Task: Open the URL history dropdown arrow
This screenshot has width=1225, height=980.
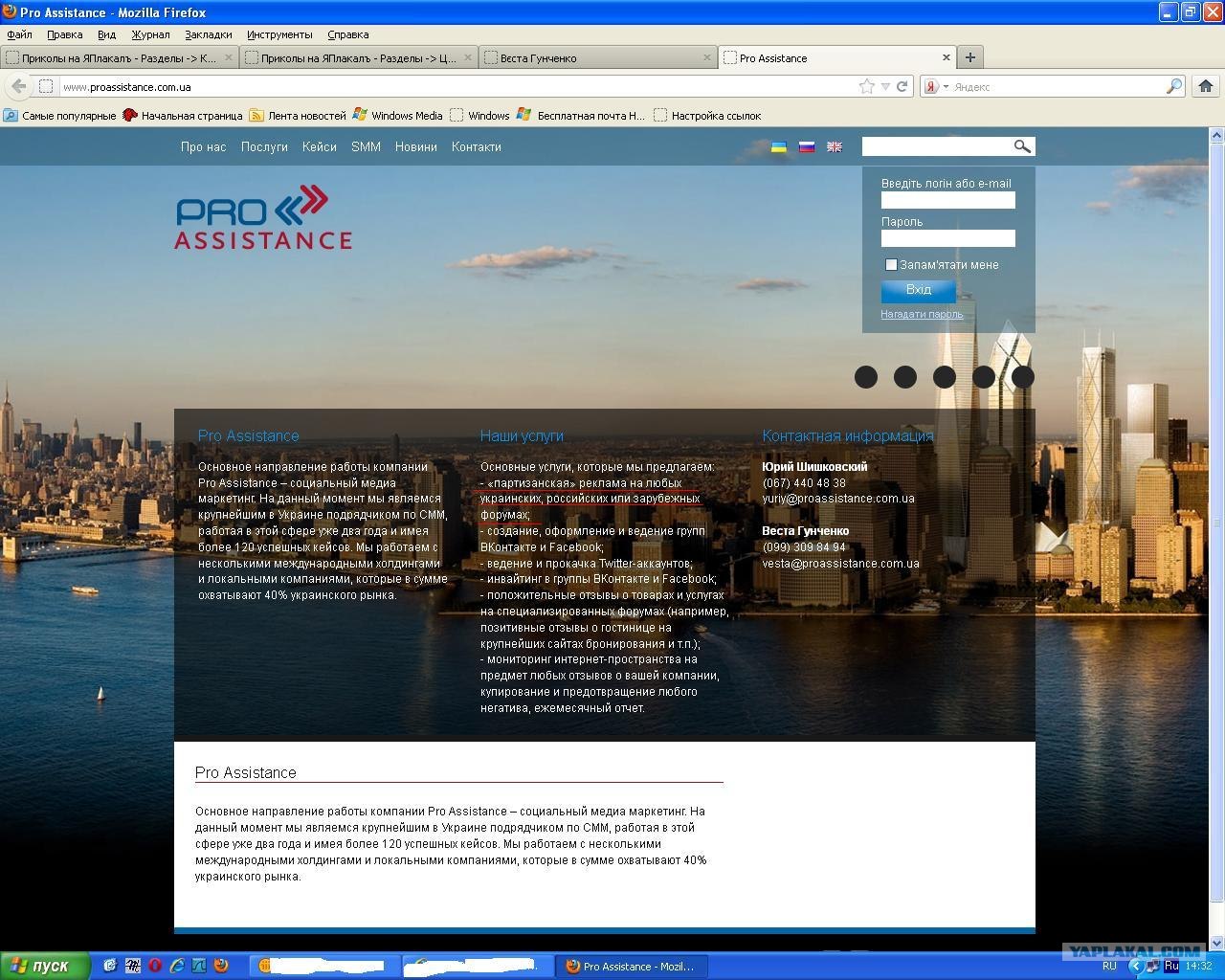Action: tap(885, 86)
